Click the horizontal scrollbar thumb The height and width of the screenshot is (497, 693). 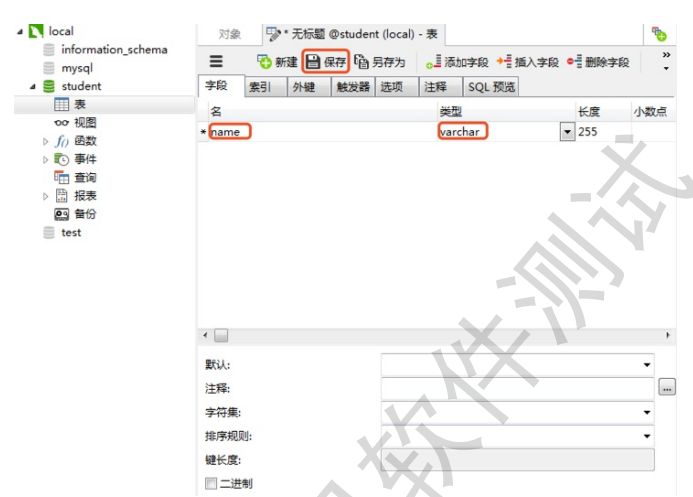click(221, 336)
